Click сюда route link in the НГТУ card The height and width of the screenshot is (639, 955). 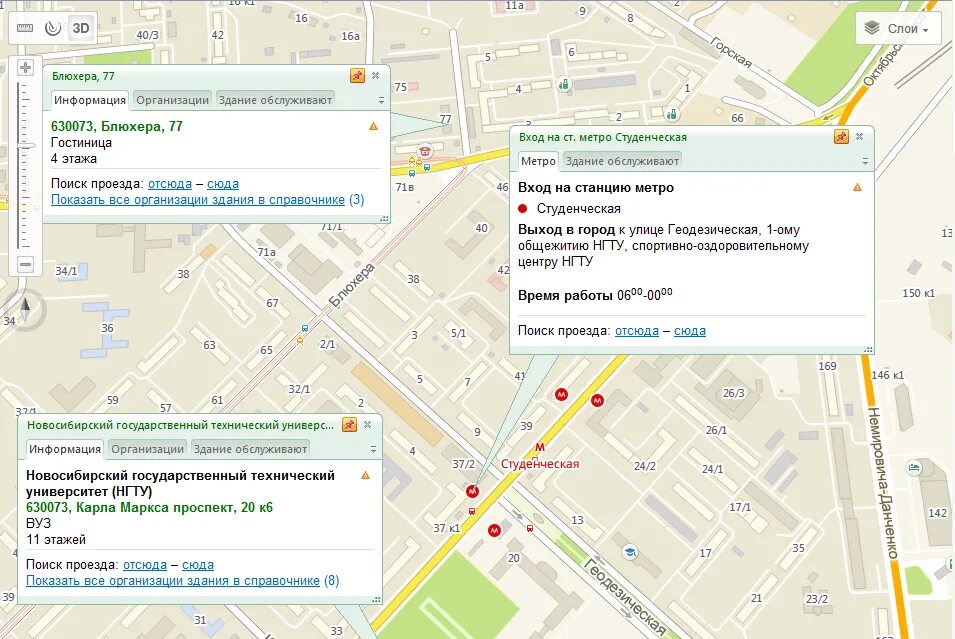coord(198,565)
